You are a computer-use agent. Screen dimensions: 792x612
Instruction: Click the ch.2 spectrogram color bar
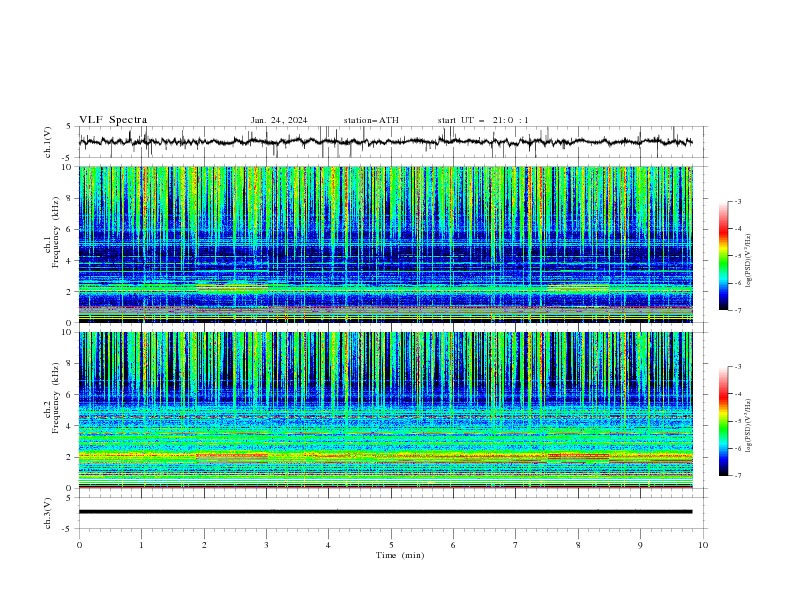[723, 421]
